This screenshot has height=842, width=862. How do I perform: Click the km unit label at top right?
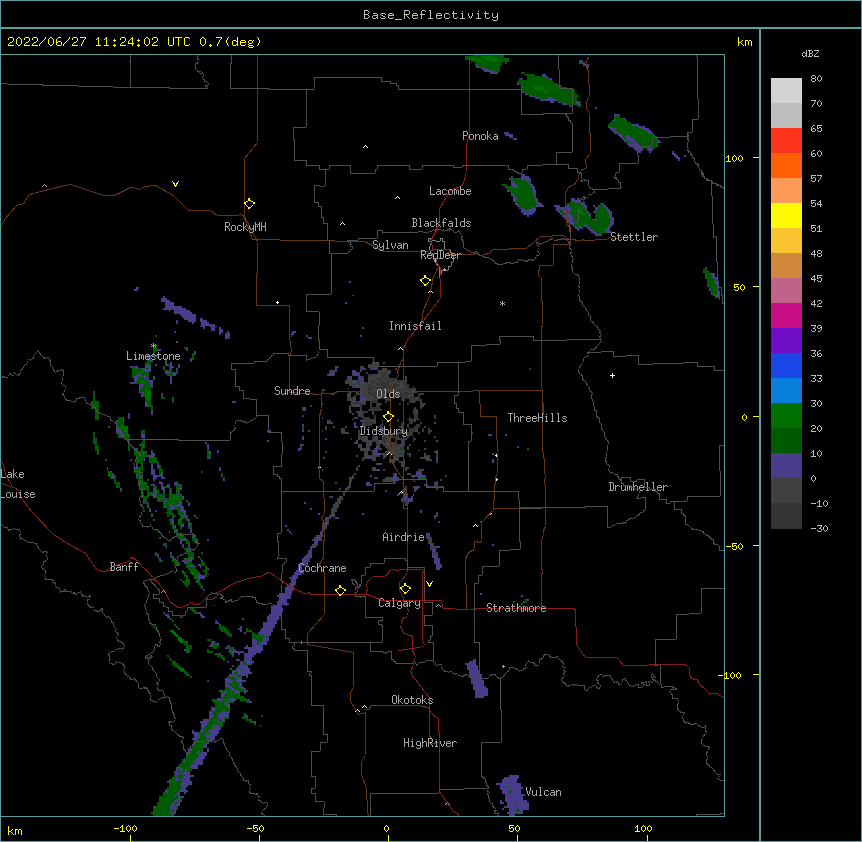pyautogui.click(x=744, y=42)
